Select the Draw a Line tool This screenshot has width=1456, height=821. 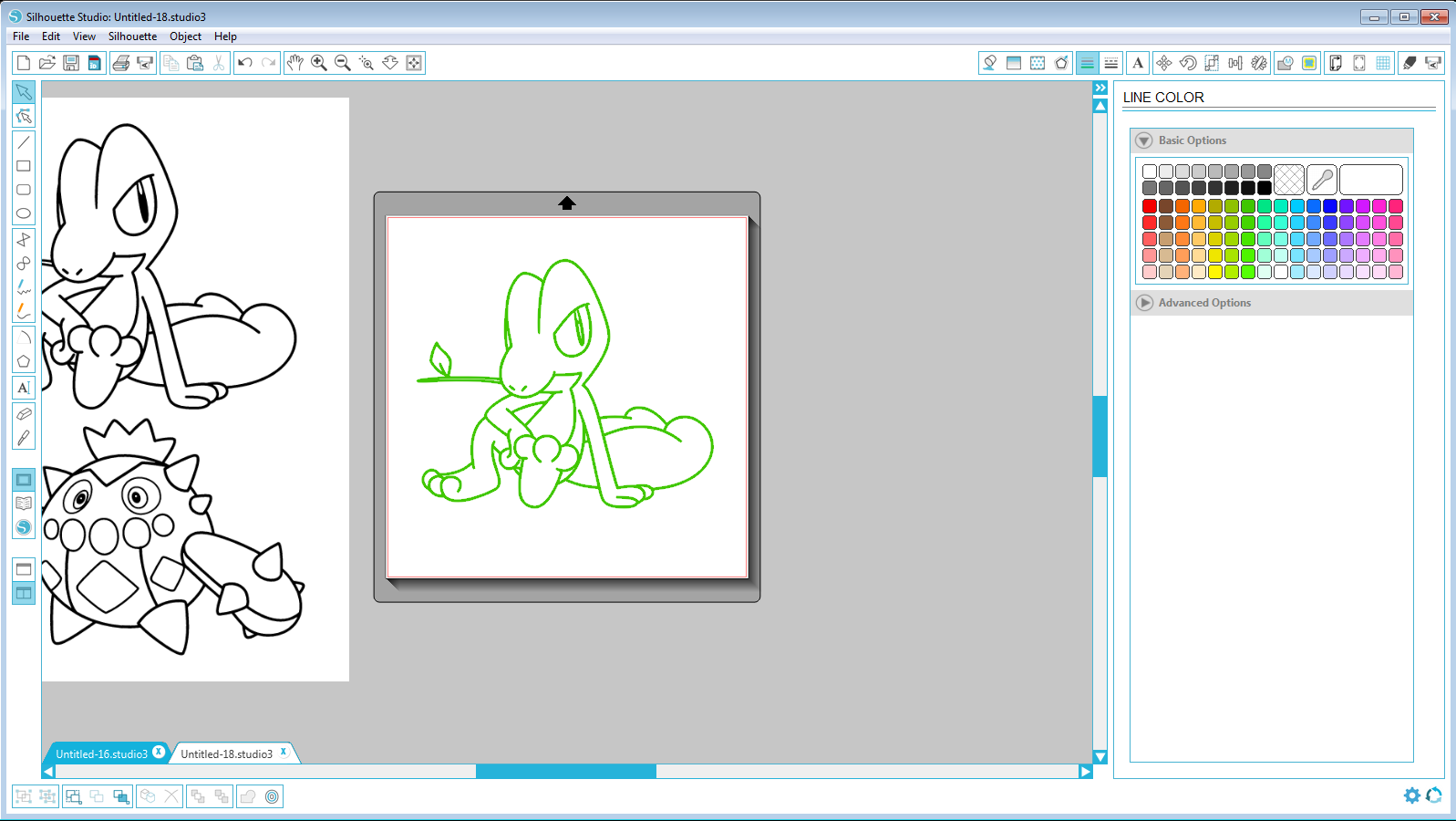pyautogui.click(x=24, y=142)
